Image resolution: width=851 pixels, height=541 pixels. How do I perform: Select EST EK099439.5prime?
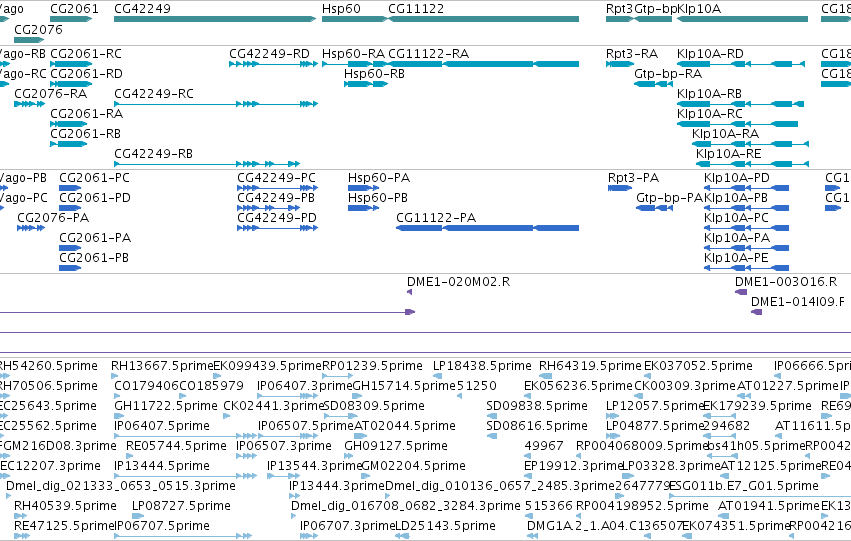[x=218, y=376]
